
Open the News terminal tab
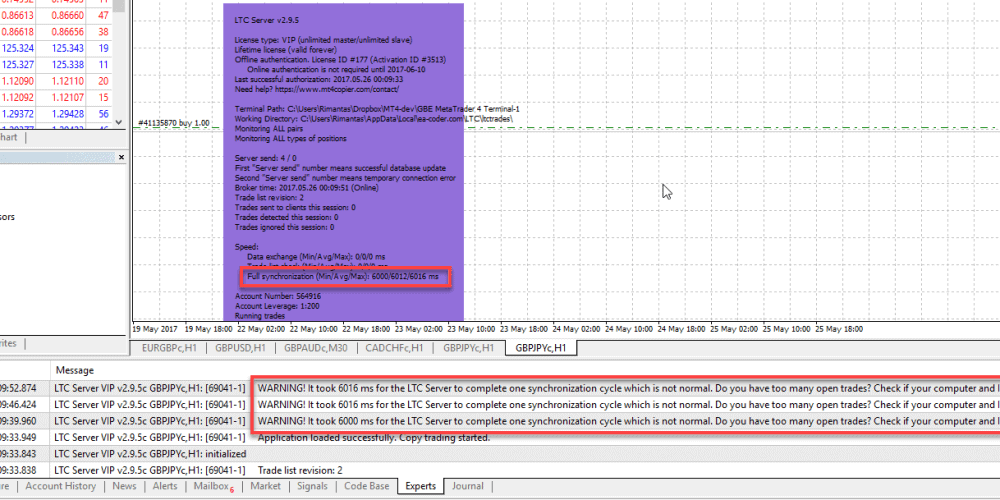tap(124, 486)
